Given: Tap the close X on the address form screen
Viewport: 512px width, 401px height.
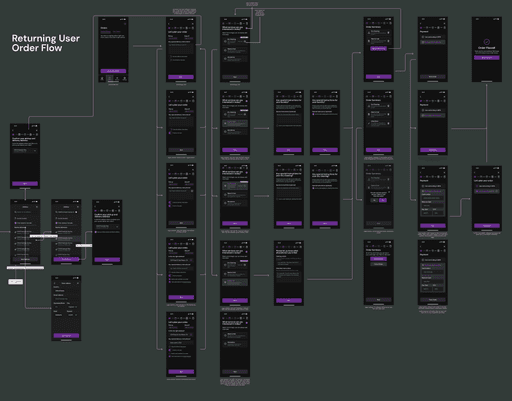Looking at the screenshot, I should (x=78, y=283).
